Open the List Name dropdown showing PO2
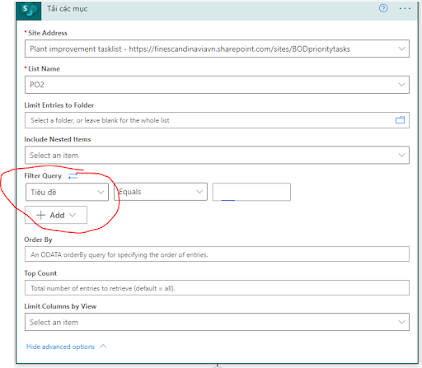Viewport: 422px width, 368px height. click(x=217, y=85)
